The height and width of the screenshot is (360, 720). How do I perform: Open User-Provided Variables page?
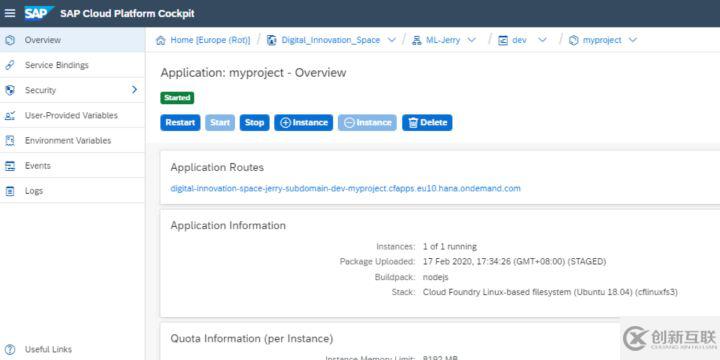pyautogui.click(x=73, y=115)
